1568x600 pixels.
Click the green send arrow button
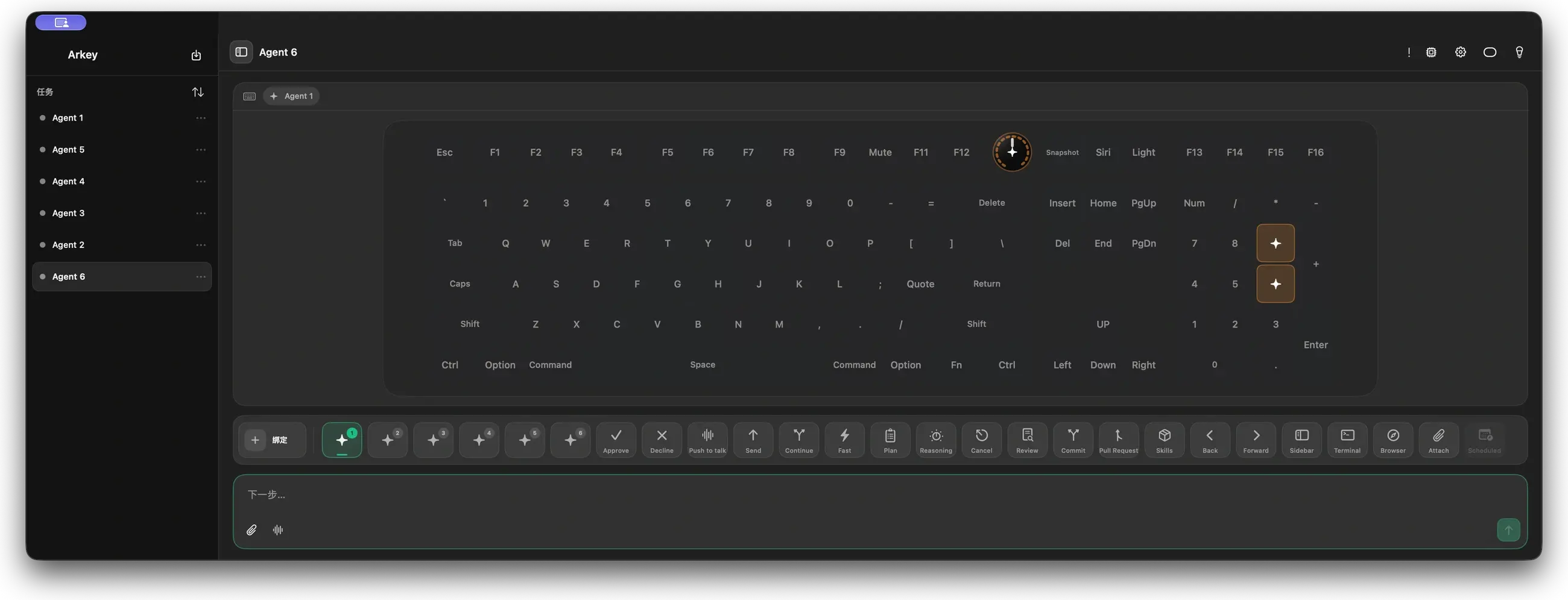click(x=1508, y=529)
